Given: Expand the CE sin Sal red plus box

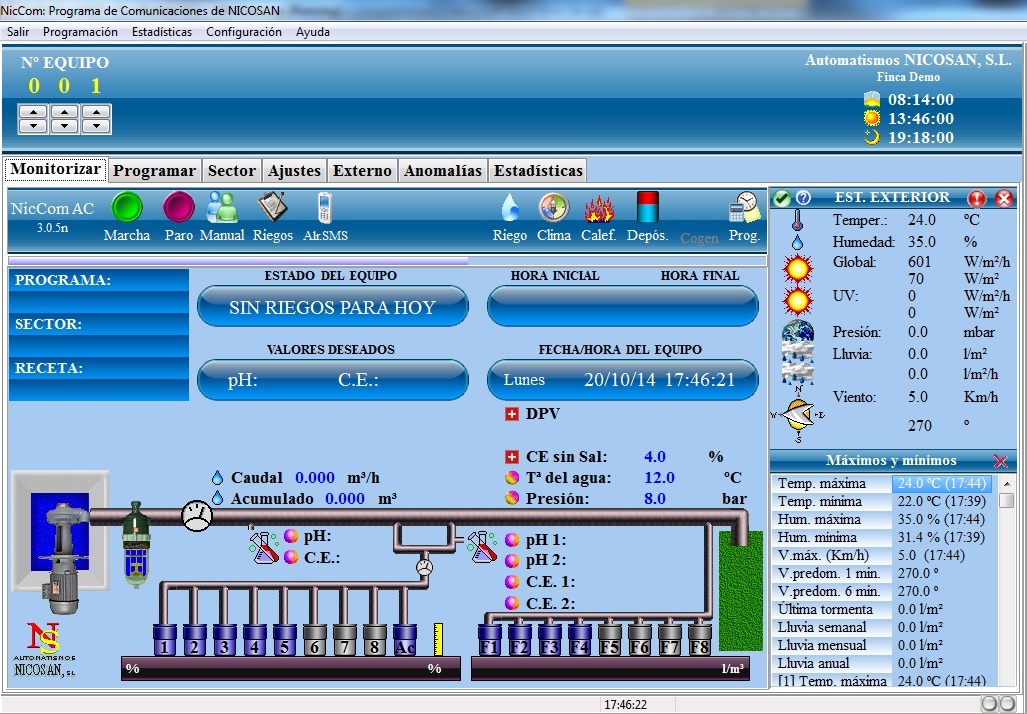Looking at the screenshot, I should [x=512, y=457].
